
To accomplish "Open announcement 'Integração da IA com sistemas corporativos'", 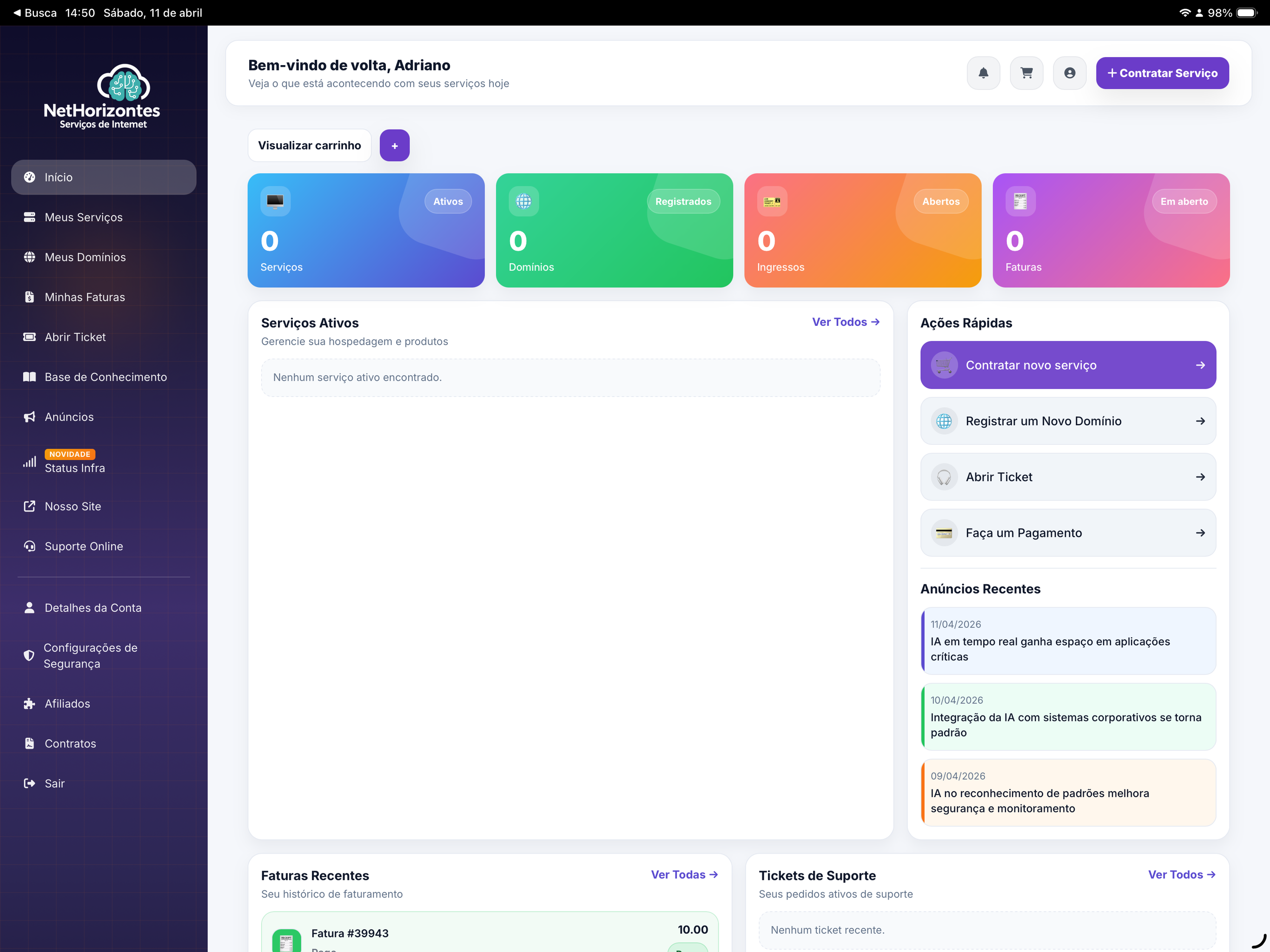I will click(x=1068, y=717).
